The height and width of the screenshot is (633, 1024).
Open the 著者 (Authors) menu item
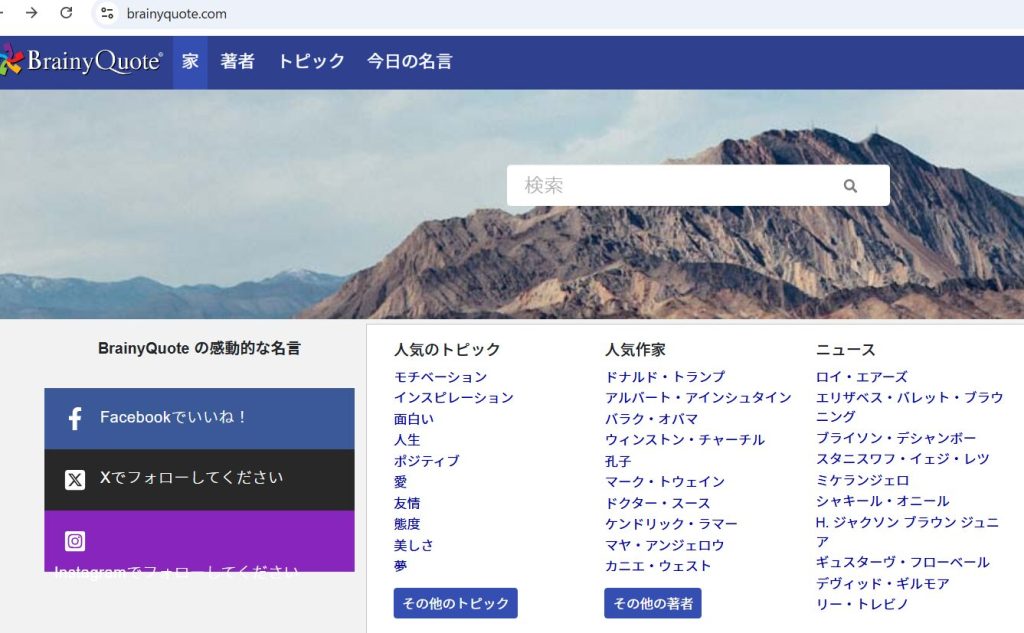point(237,62)
